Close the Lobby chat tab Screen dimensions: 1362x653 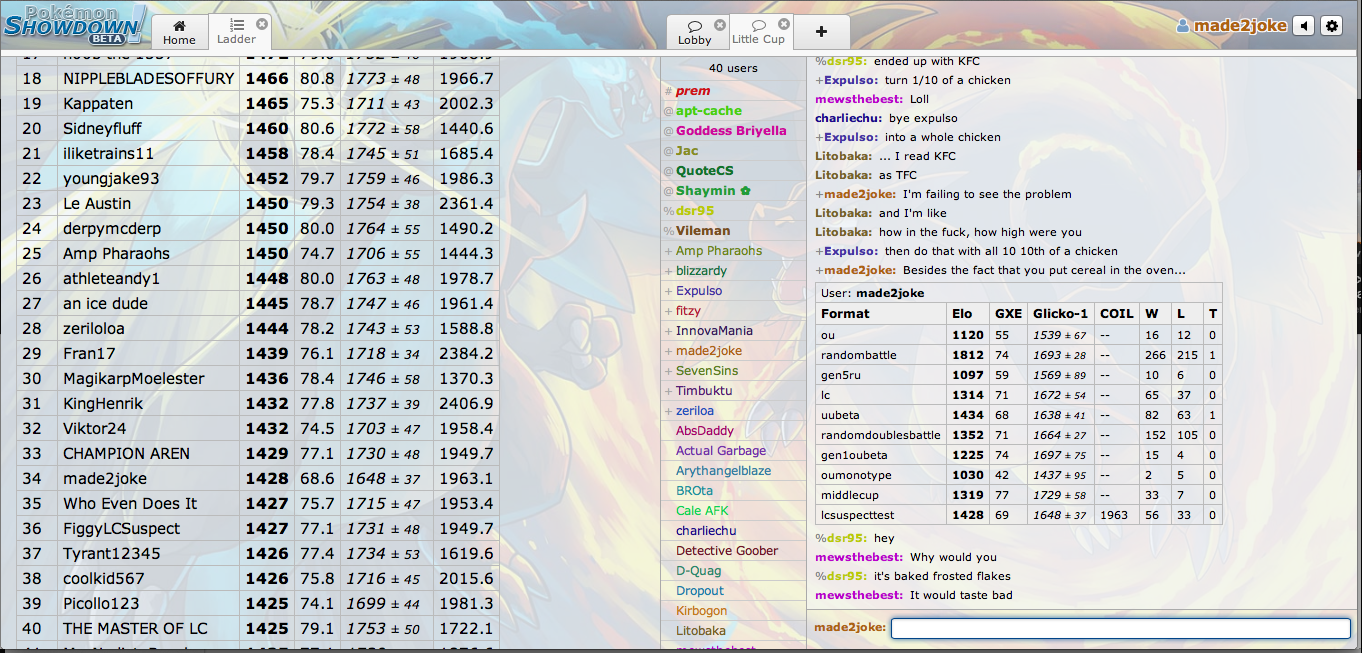[x=720, y=24]
